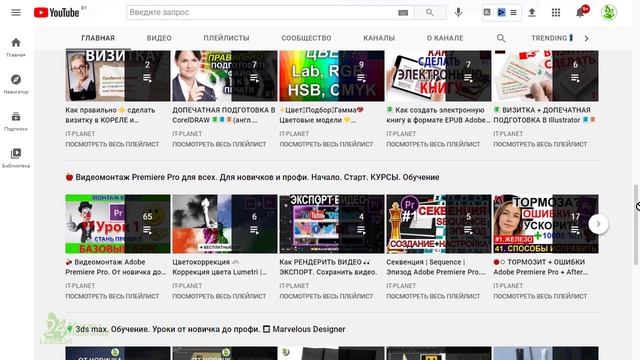
Task: Open the Тормоза ошибки playlist thumbnail
Action: [x=546, y=224]
